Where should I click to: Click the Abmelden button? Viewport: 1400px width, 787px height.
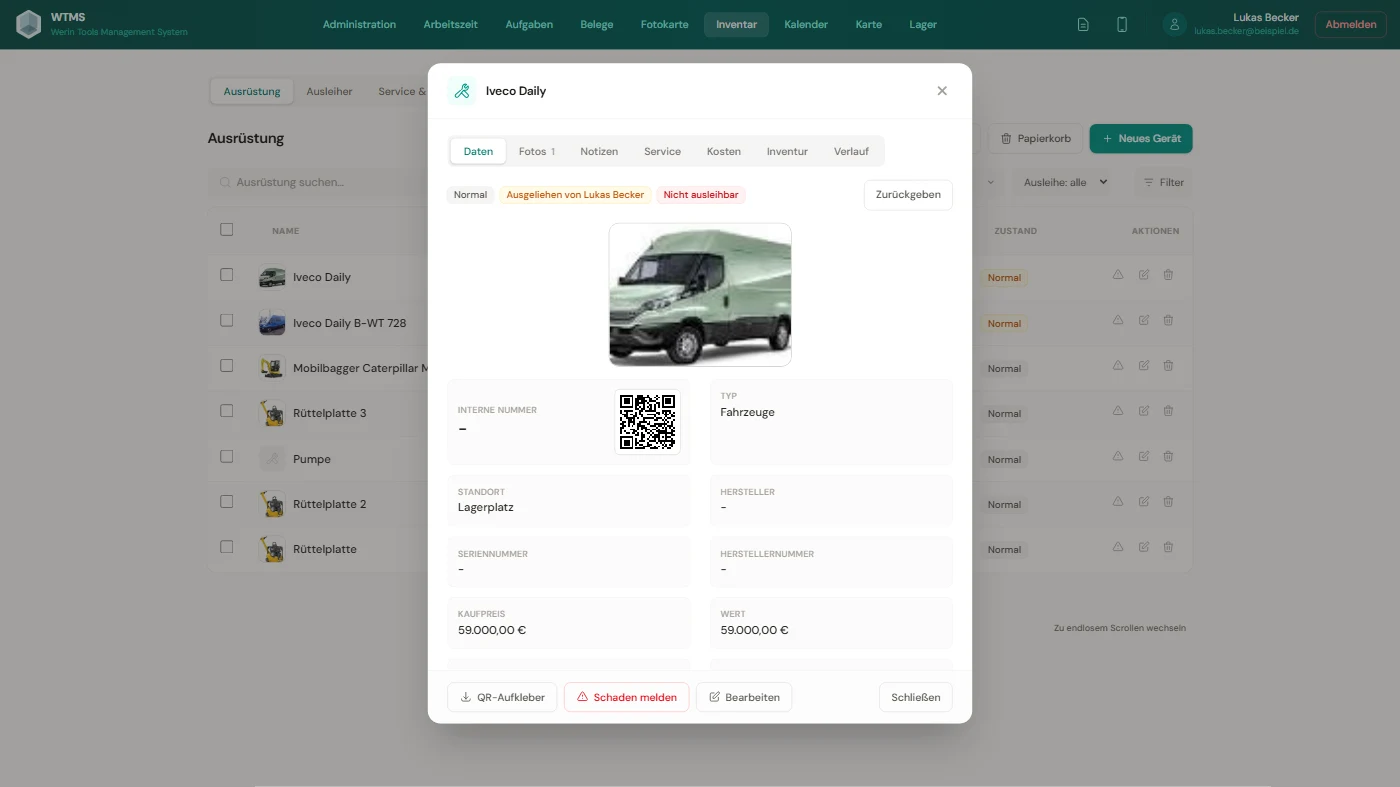tap(1351, 25)
